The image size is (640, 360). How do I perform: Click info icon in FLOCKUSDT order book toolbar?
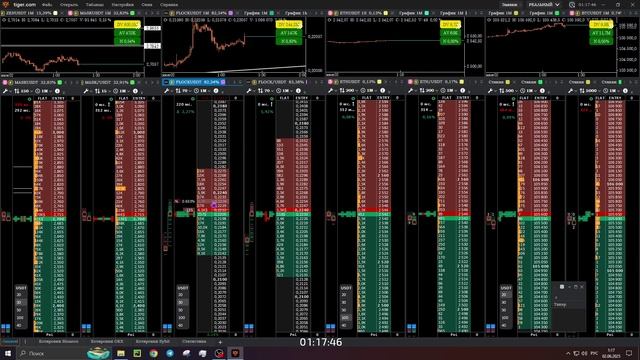216,91
